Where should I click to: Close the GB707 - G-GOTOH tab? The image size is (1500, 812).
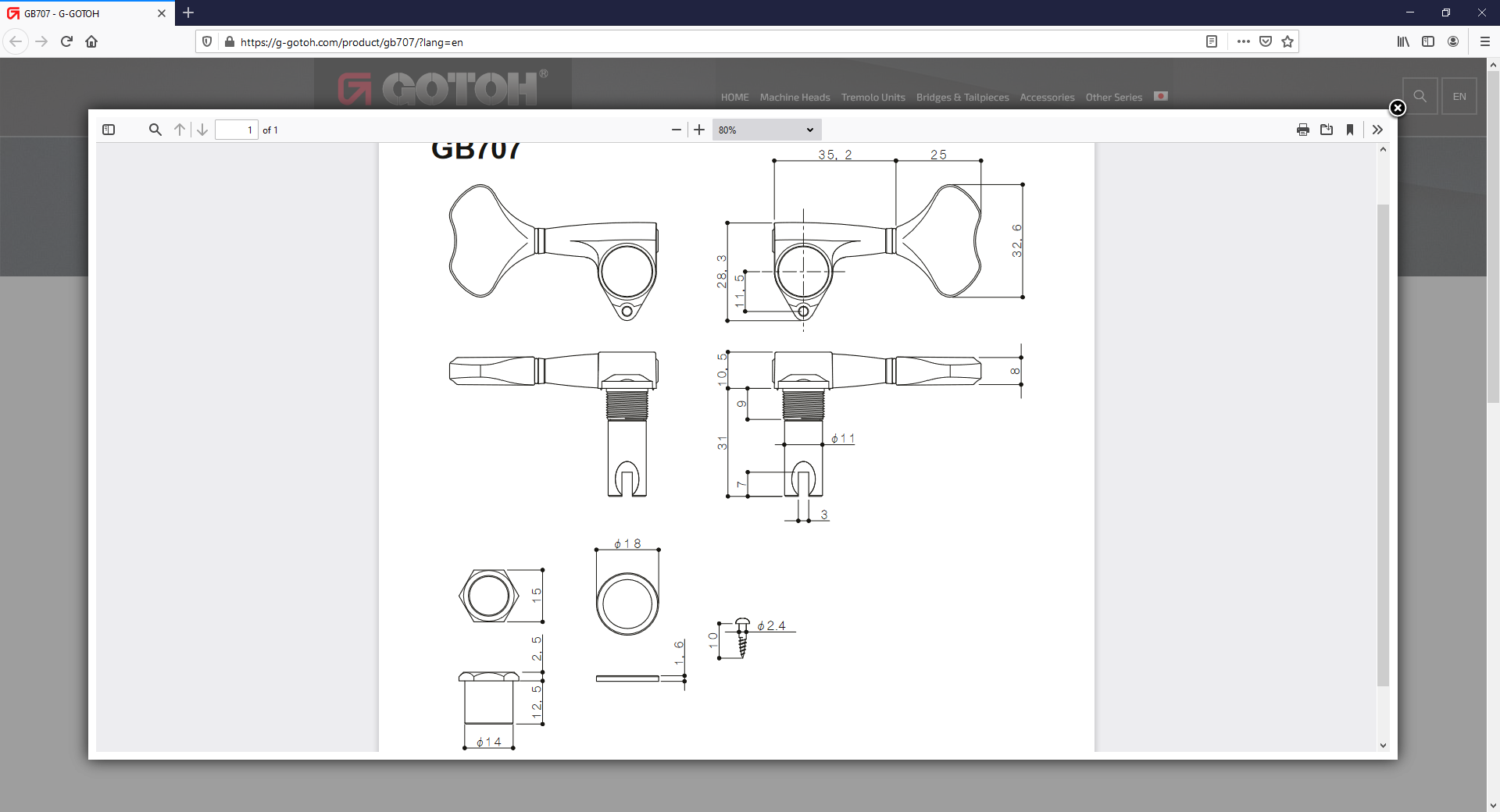coord(162,13)
